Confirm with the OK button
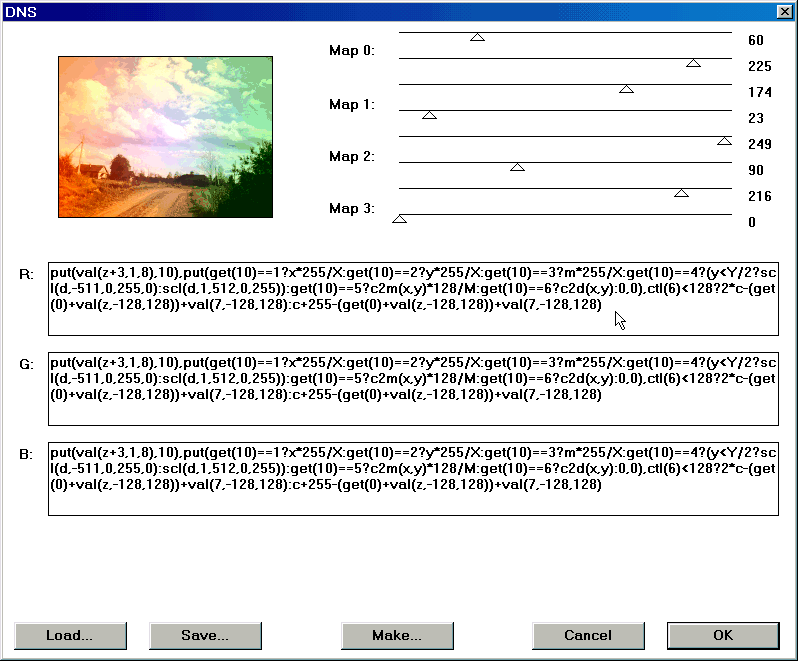The width and height of the screenshot is (798, 661). 722,635
